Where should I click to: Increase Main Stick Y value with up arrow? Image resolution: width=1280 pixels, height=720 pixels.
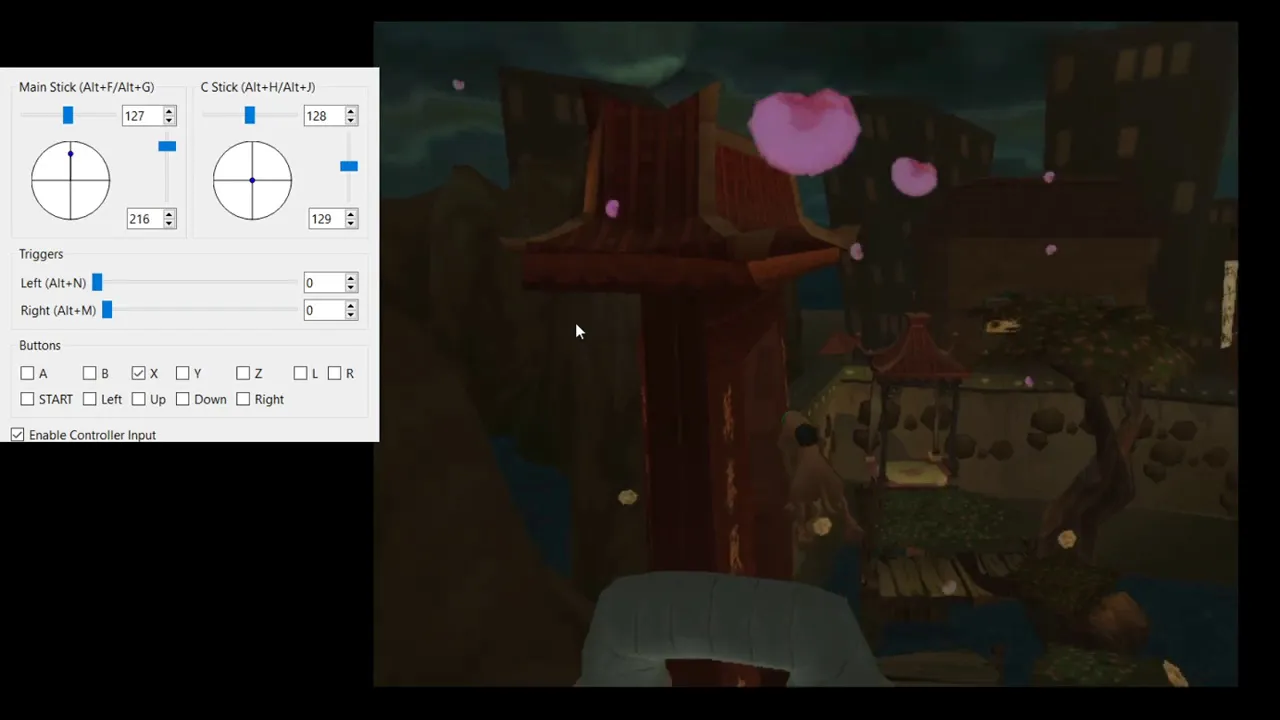169,214
